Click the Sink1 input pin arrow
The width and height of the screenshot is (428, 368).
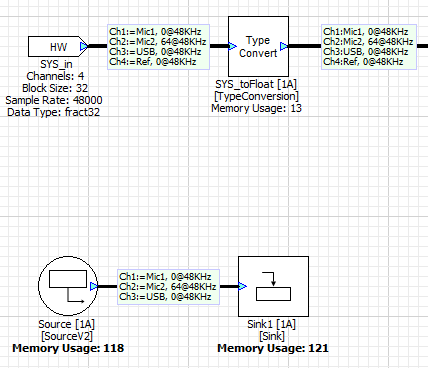point(243,286)
